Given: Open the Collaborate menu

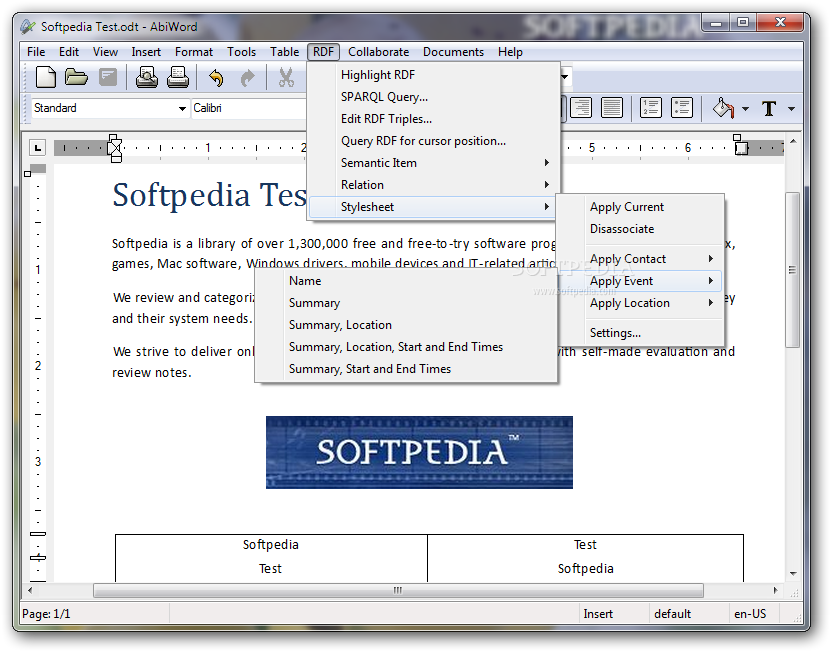Looking at the screenshot, I should point(378,52).
